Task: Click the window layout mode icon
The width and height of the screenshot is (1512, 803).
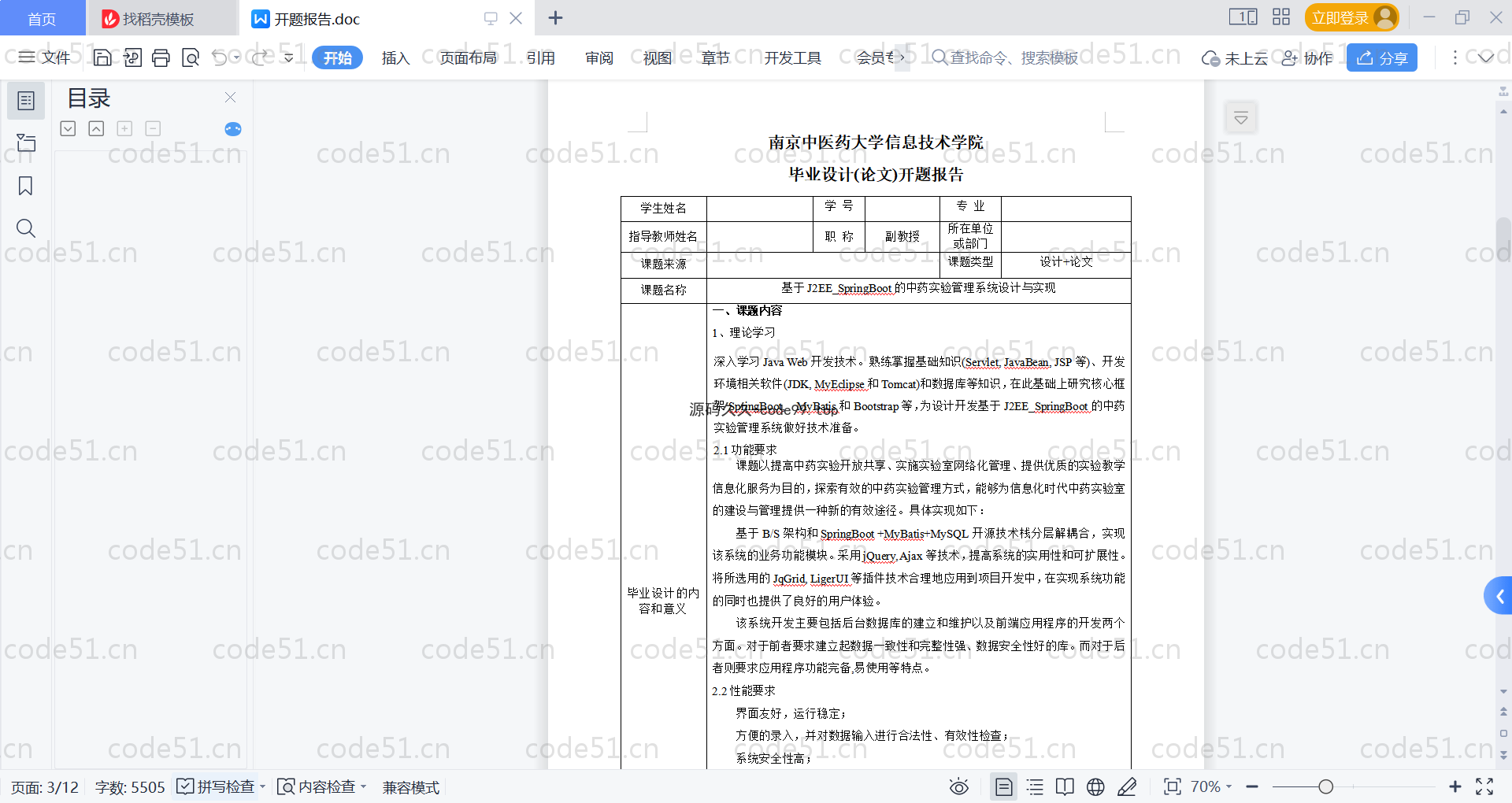Action: click(x=1243, y=17)
